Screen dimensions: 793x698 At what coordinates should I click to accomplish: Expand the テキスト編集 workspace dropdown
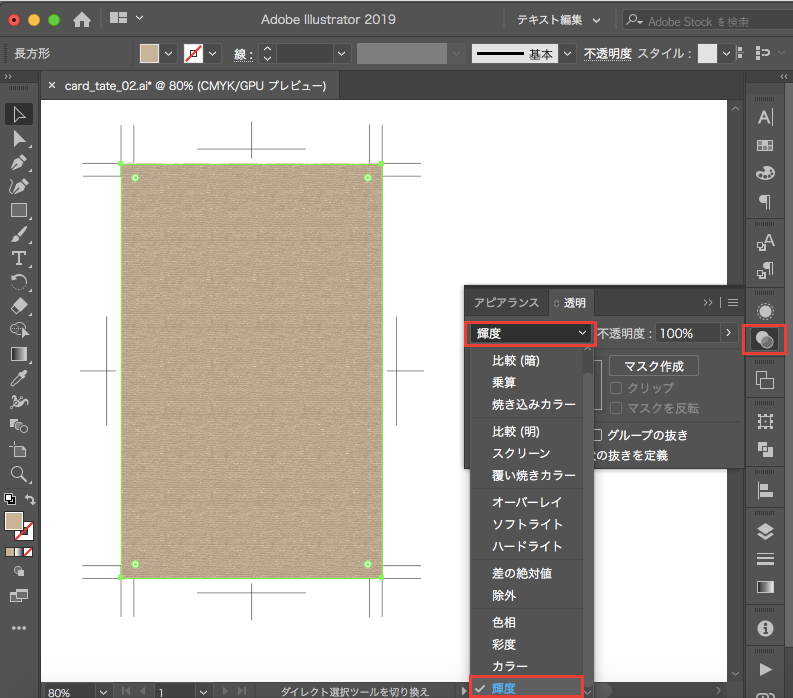click(x=559, y=19)
